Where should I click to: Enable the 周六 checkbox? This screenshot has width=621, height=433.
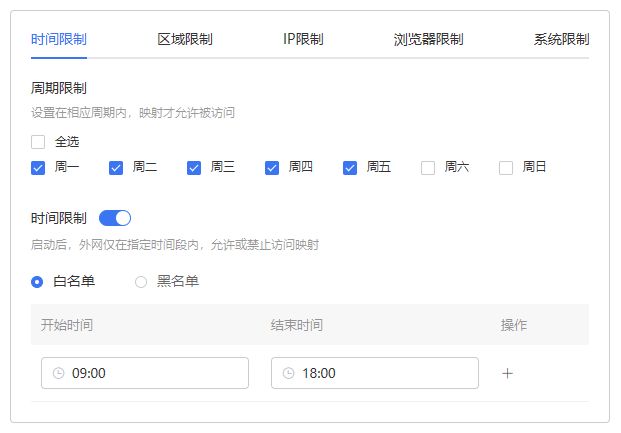[x=428, y=168]
